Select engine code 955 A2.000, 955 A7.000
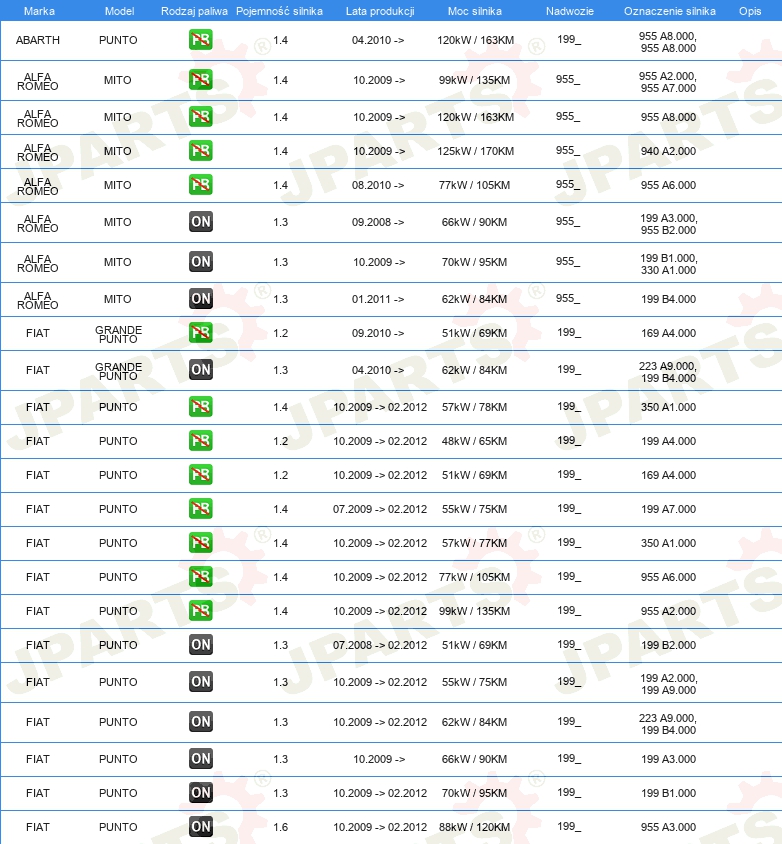This screenshot has width=782, height=844. point(668,82)
